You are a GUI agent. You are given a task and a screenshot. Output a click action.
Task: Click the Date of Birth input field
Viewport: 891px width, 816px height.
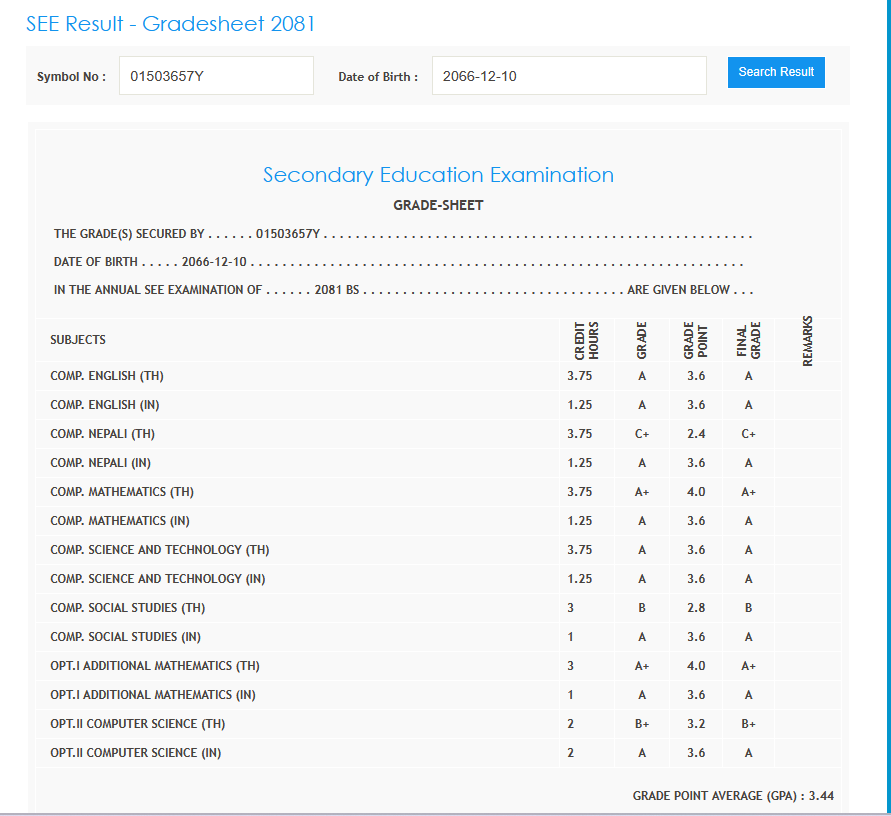[x=568, y=76]
